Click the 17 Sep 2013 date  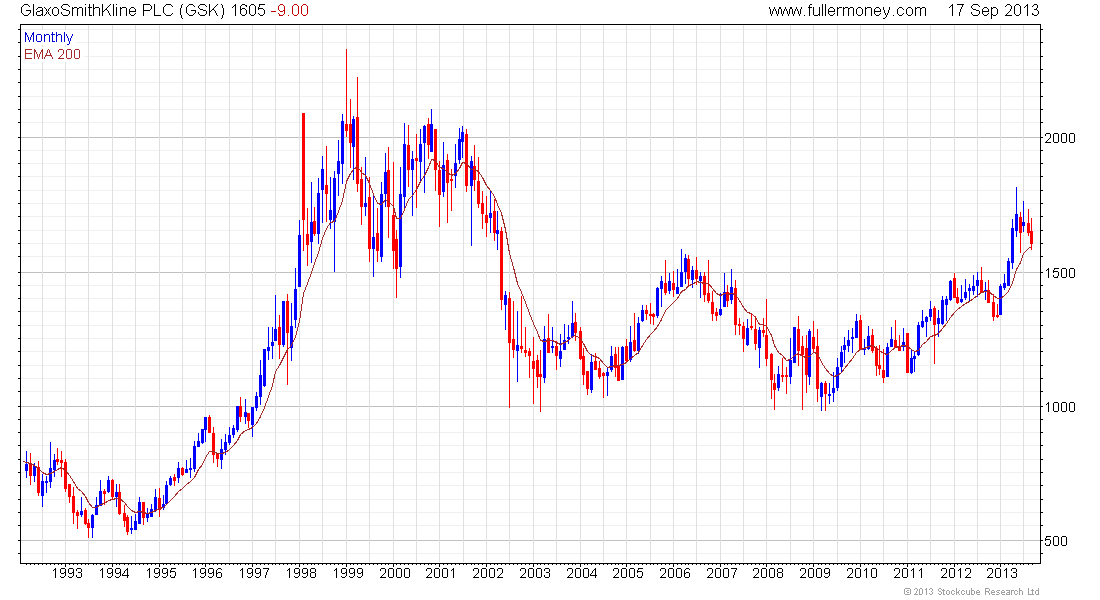[x=993, y=11]
